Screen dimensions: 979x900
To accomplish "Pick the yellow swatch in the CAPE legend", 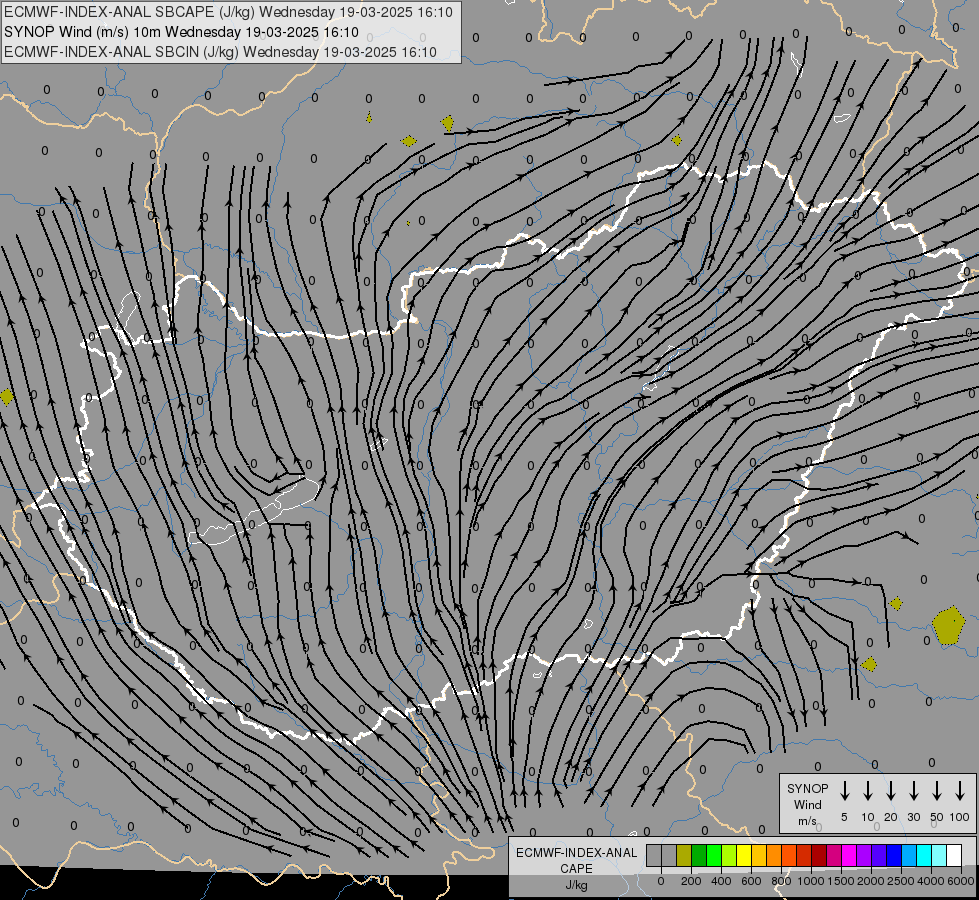I will 744,855.
